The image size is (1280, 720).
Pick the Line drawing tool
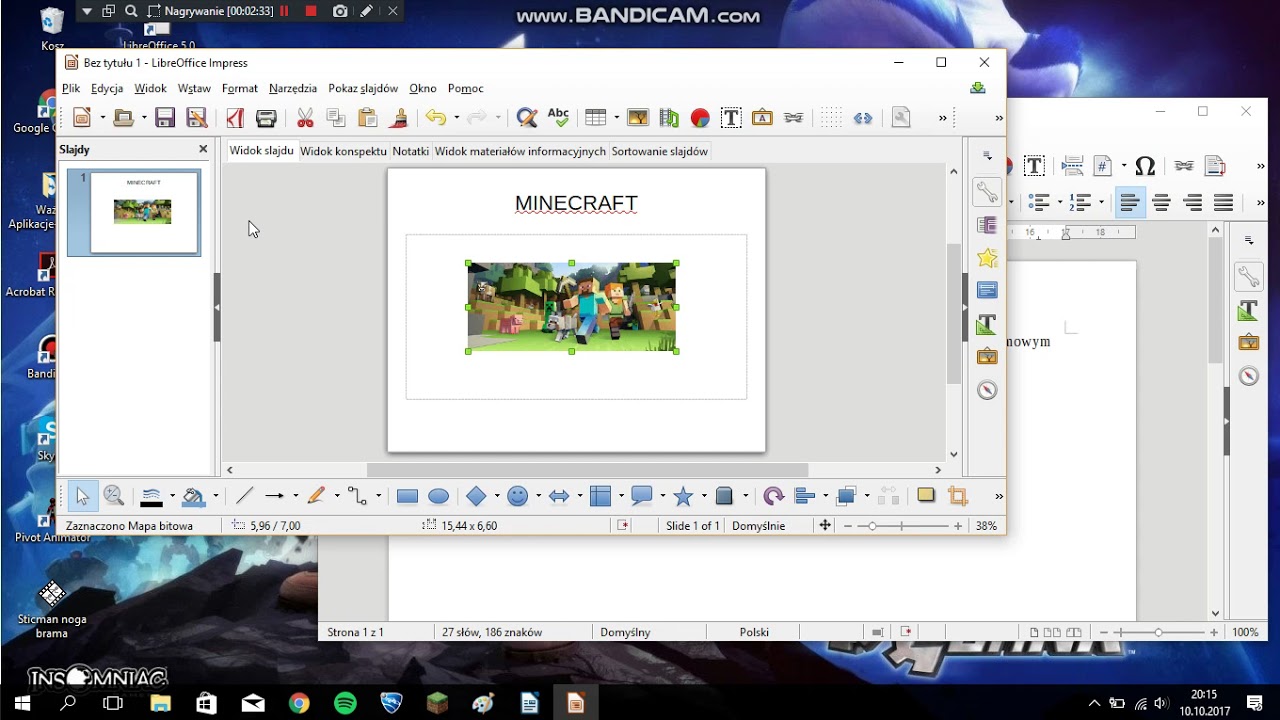click(244, 496)
